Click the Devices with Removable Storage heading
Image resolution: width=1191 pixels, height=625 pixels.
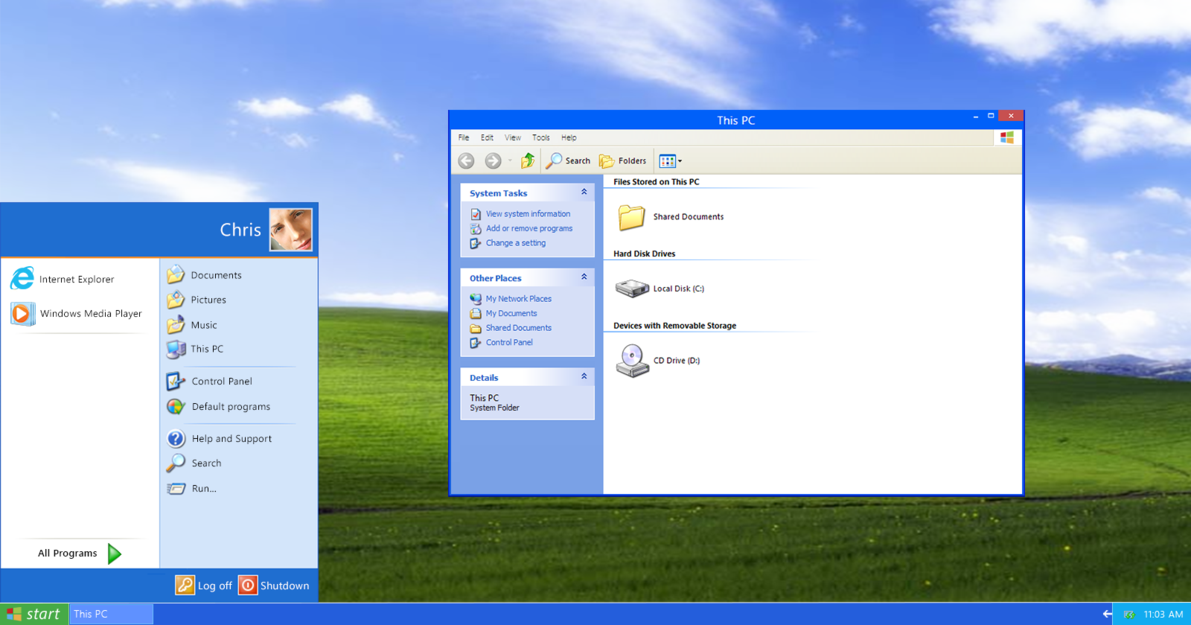pos(674,325)
